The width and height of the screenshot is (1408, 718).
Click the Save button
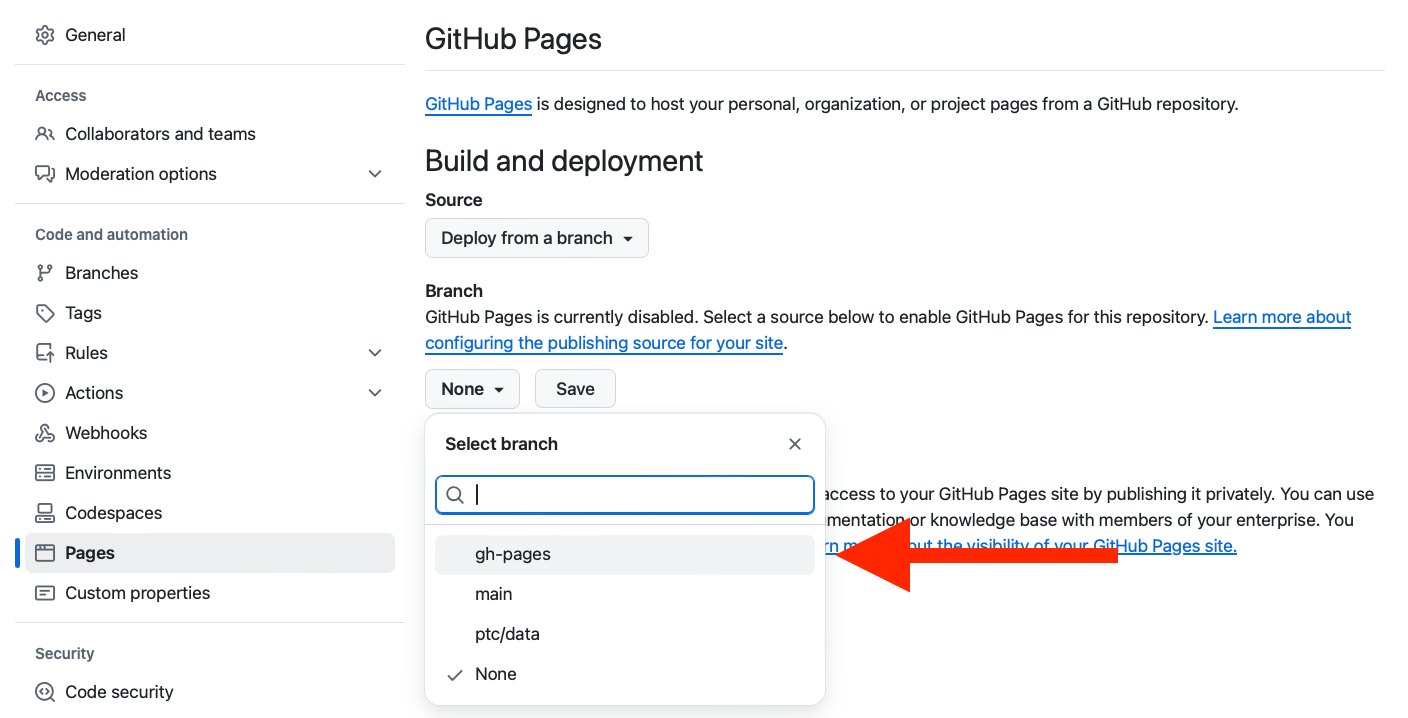pos(575,389)
